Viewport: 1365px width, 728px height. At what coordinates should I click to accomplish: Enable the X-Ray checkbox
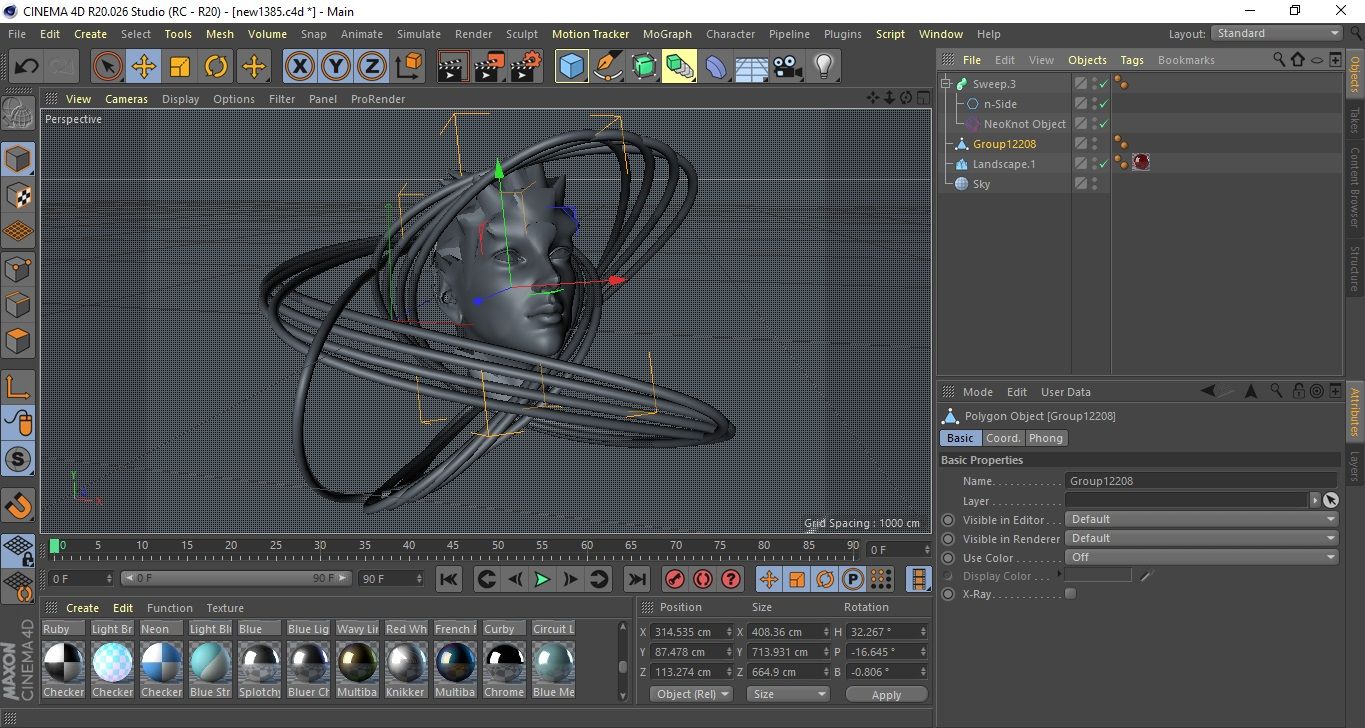(x=1071, y=594)
